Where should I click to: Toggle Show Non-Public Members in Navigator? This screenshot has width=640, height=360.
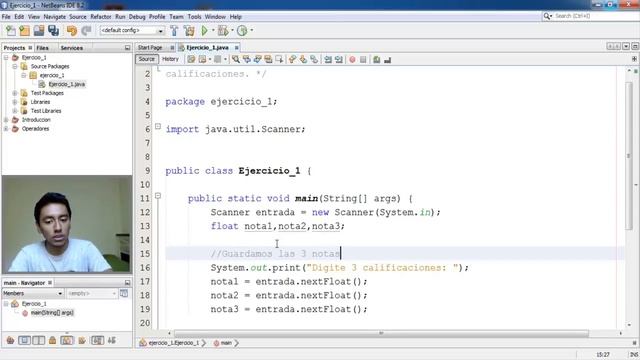53,340
